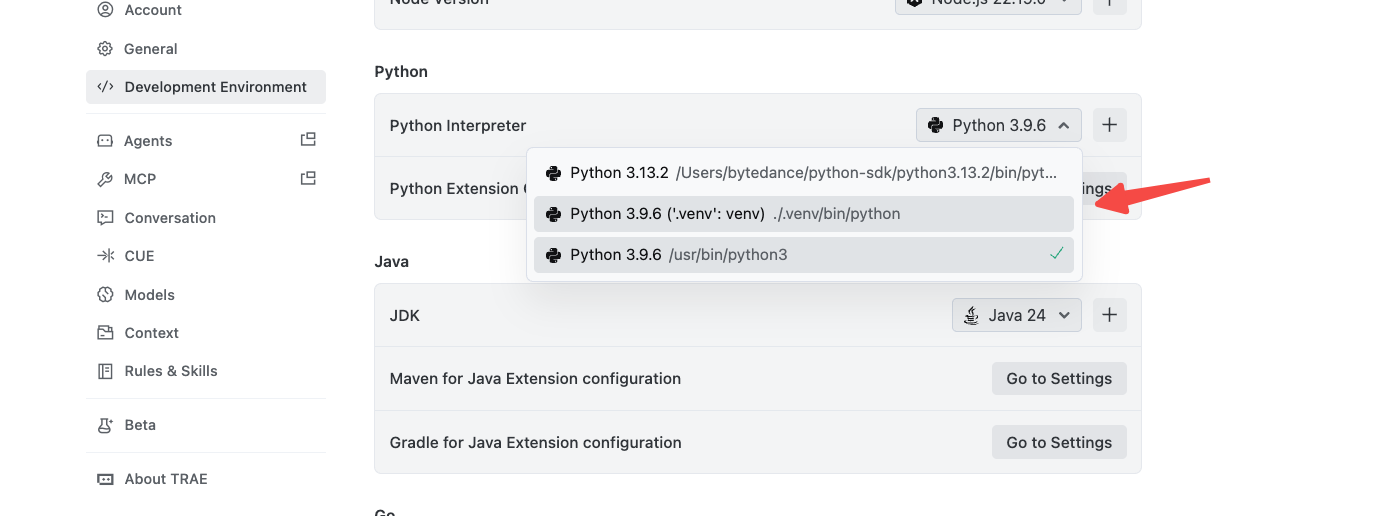Click the MCP wrench icon
Viewport: 1394px width, 516px height.
(105, 179)
